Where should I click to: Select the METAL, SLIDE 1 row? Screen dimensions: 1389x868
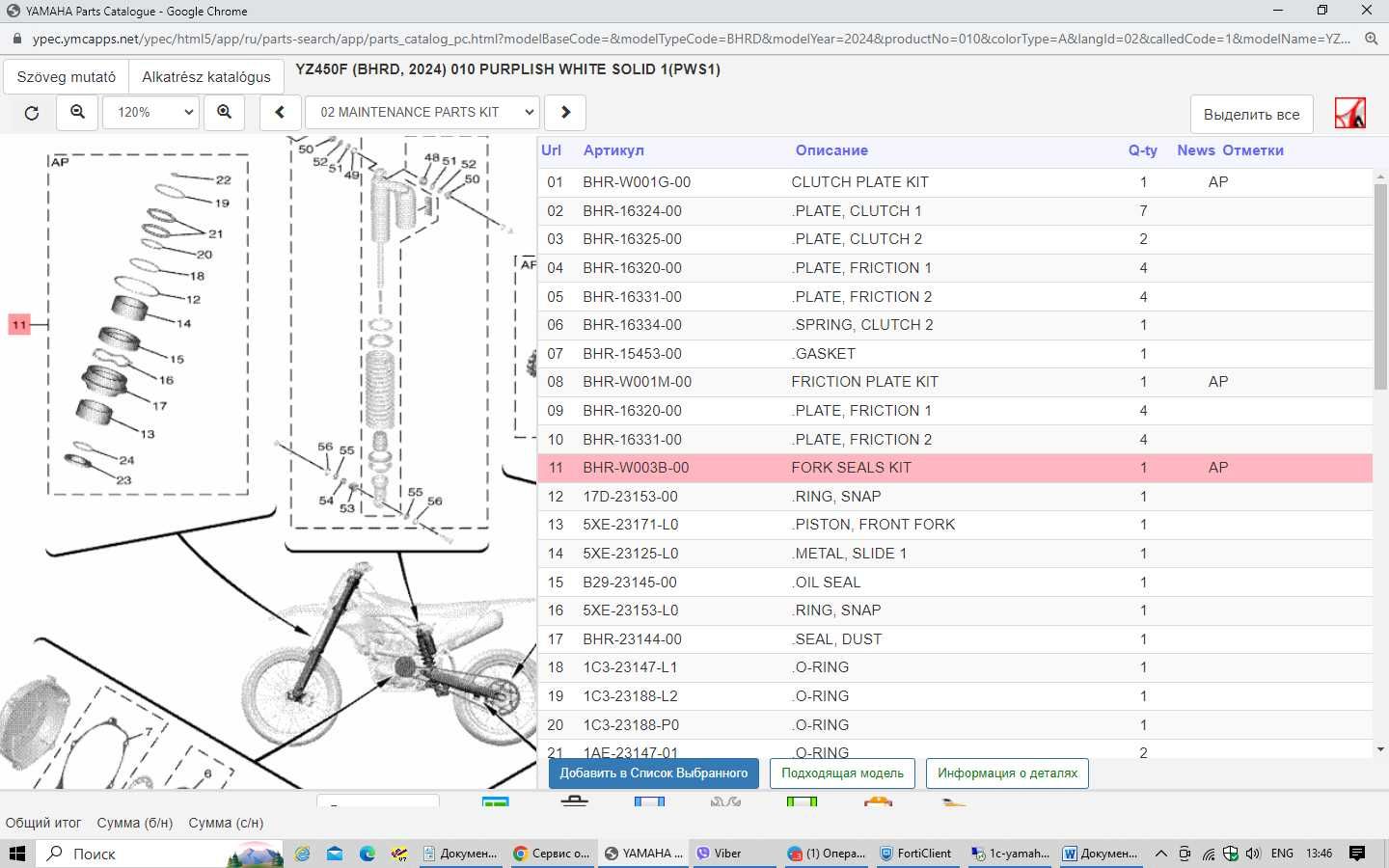tap(955, 554)
